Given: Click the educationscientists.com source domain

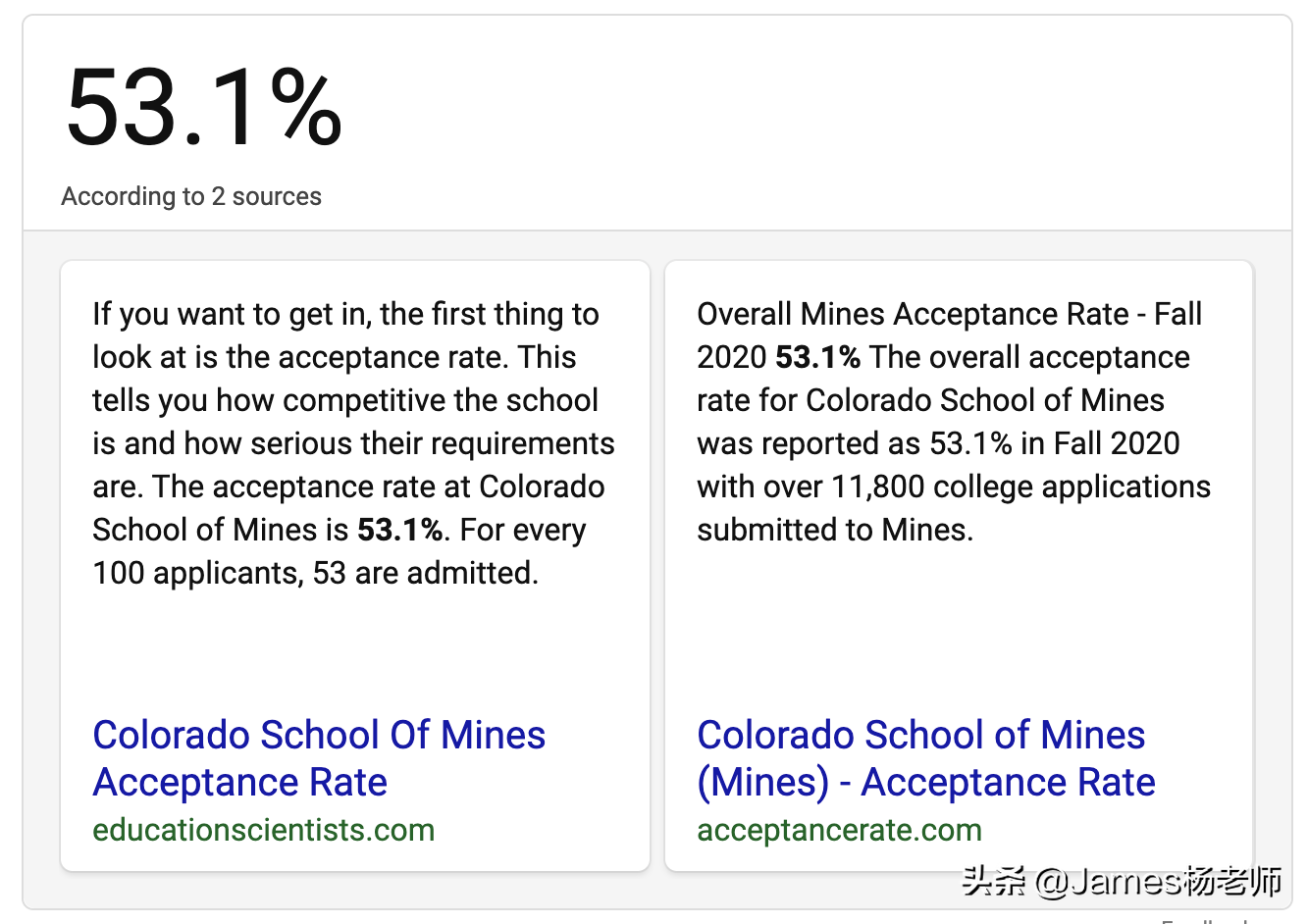Looking at the screenshot, I should point(263,830).
